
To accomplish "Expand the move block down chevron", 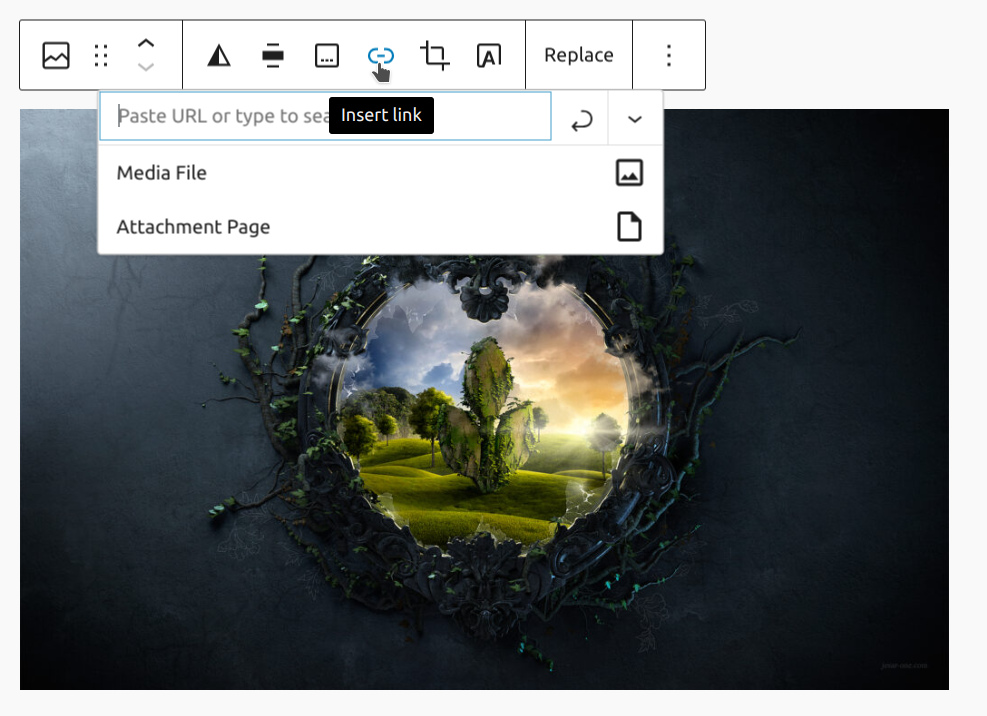I will click(x=145, y=66).
